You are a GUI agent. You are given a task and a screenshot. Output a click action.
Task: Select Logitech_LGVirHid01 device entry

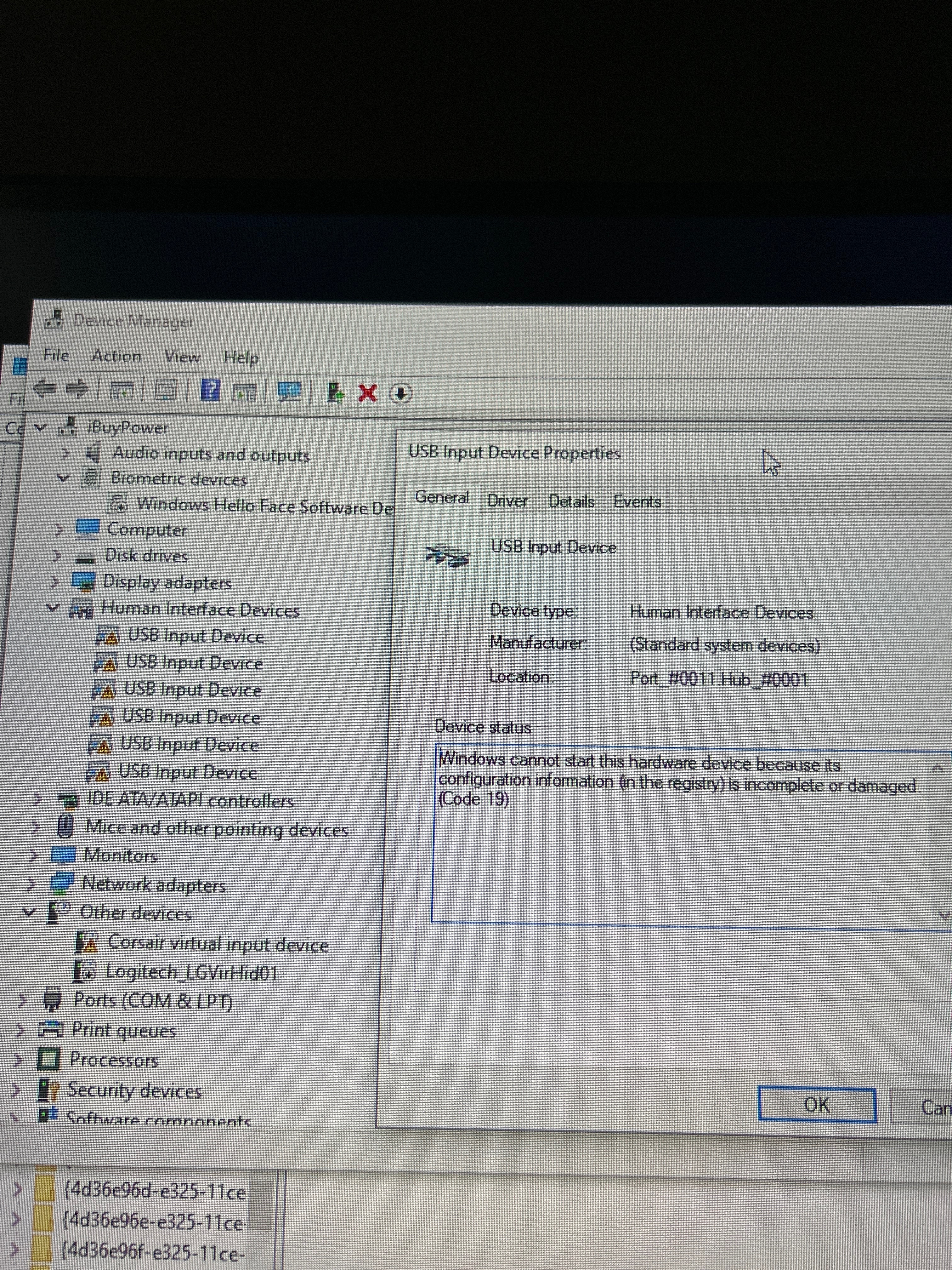191,972
